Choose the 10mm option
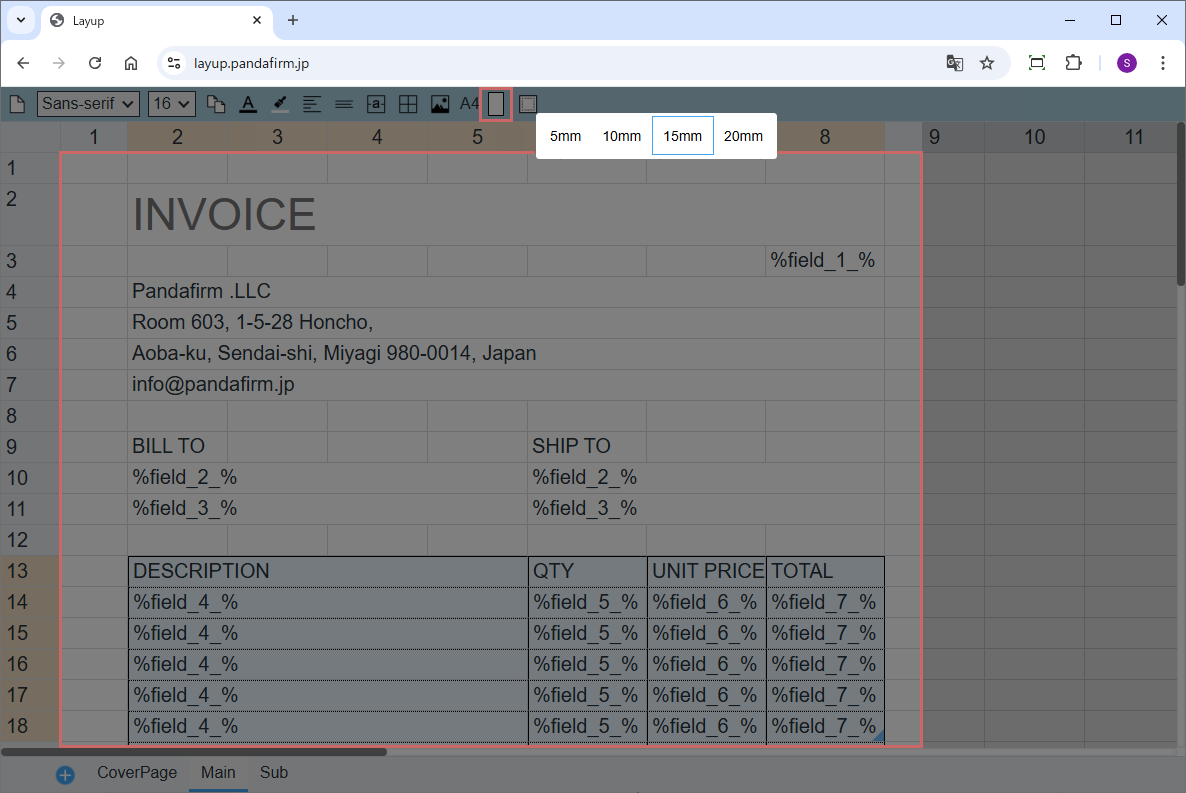This screenshot has width=1186, height=793. (x=621, y=136)
